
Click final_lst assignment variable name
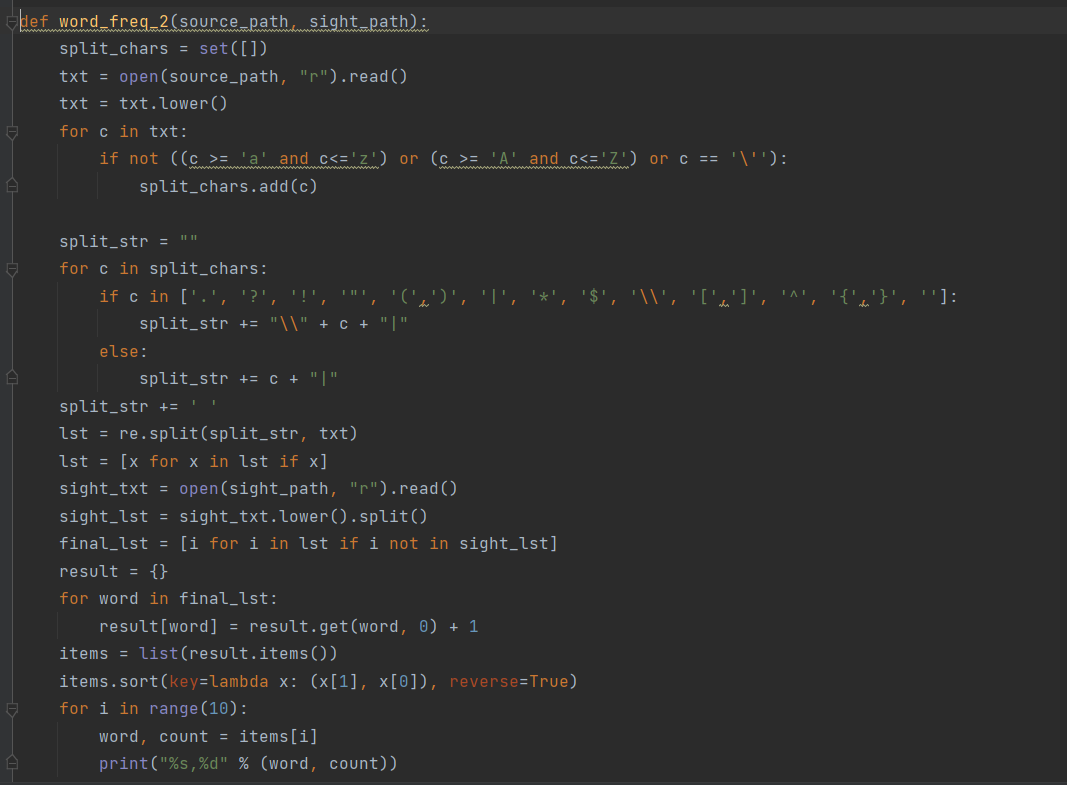click(x=103, y=544)
